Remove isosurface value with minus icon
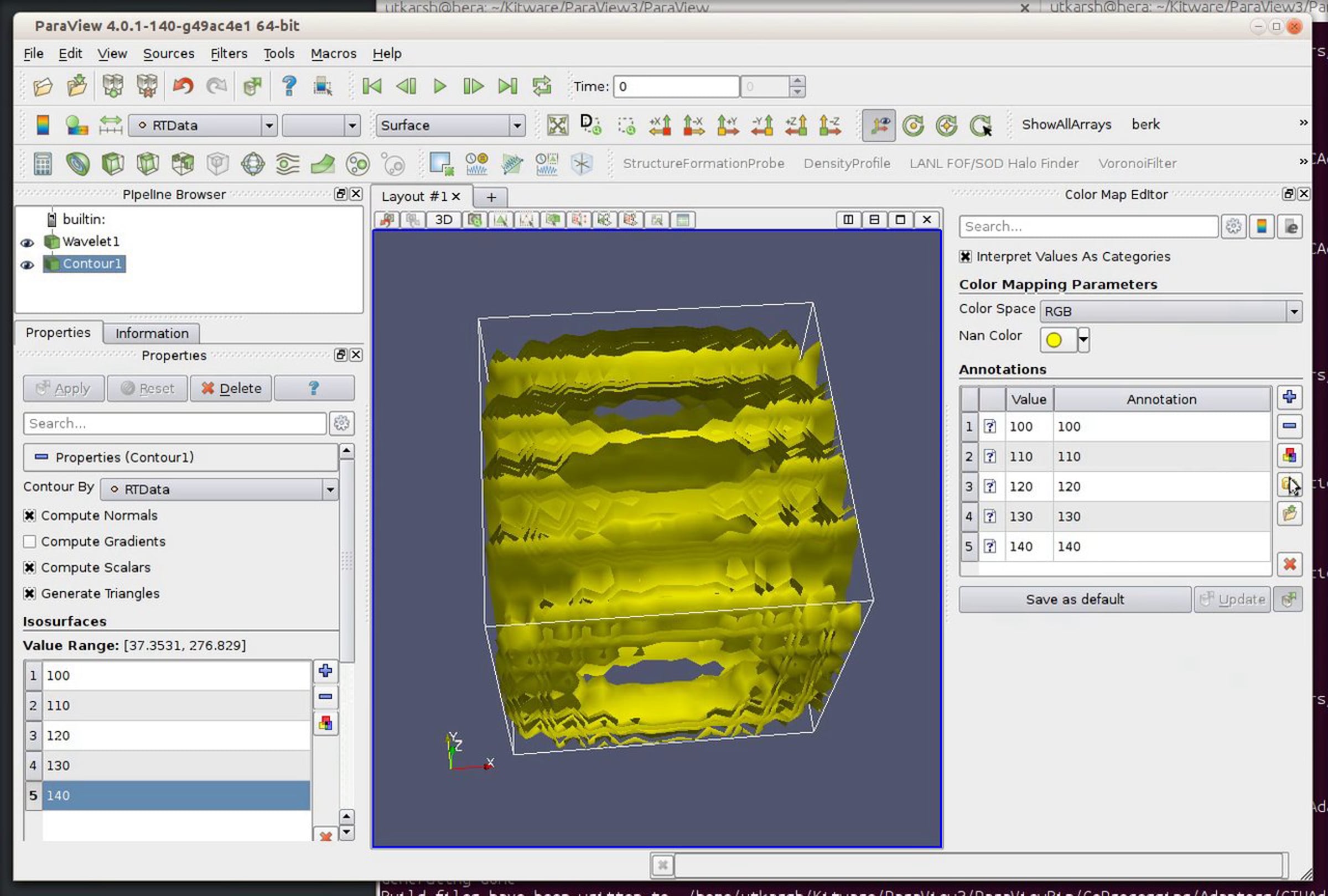The height and width of the screenshot is (896, 1328). click(x=325, y=697)
